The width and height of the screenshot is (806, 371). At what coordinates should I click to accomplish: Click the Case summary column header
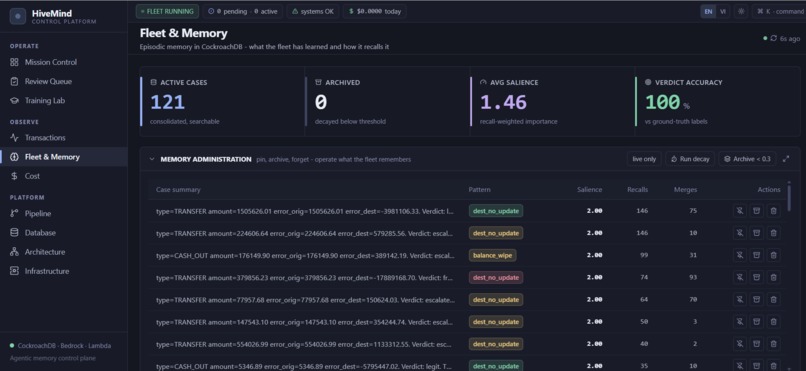tap(178, 190)
